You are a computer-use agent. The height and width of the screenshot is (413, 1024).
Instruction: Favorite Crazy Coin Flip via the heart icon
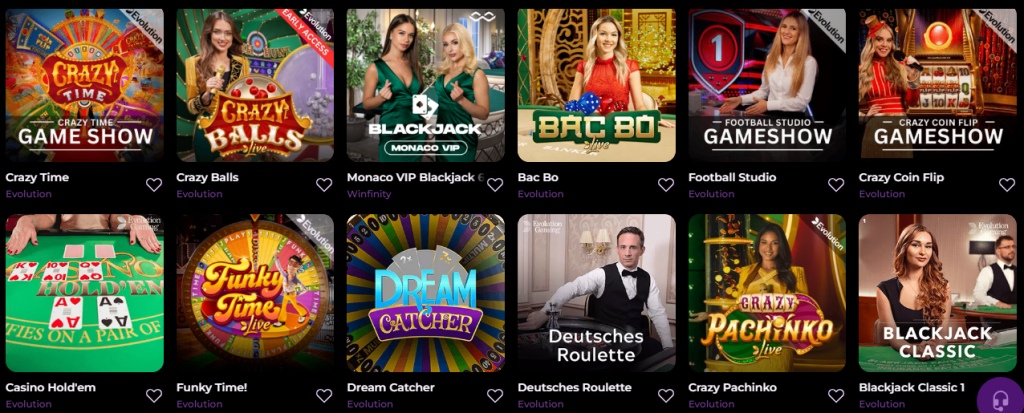1007,185
